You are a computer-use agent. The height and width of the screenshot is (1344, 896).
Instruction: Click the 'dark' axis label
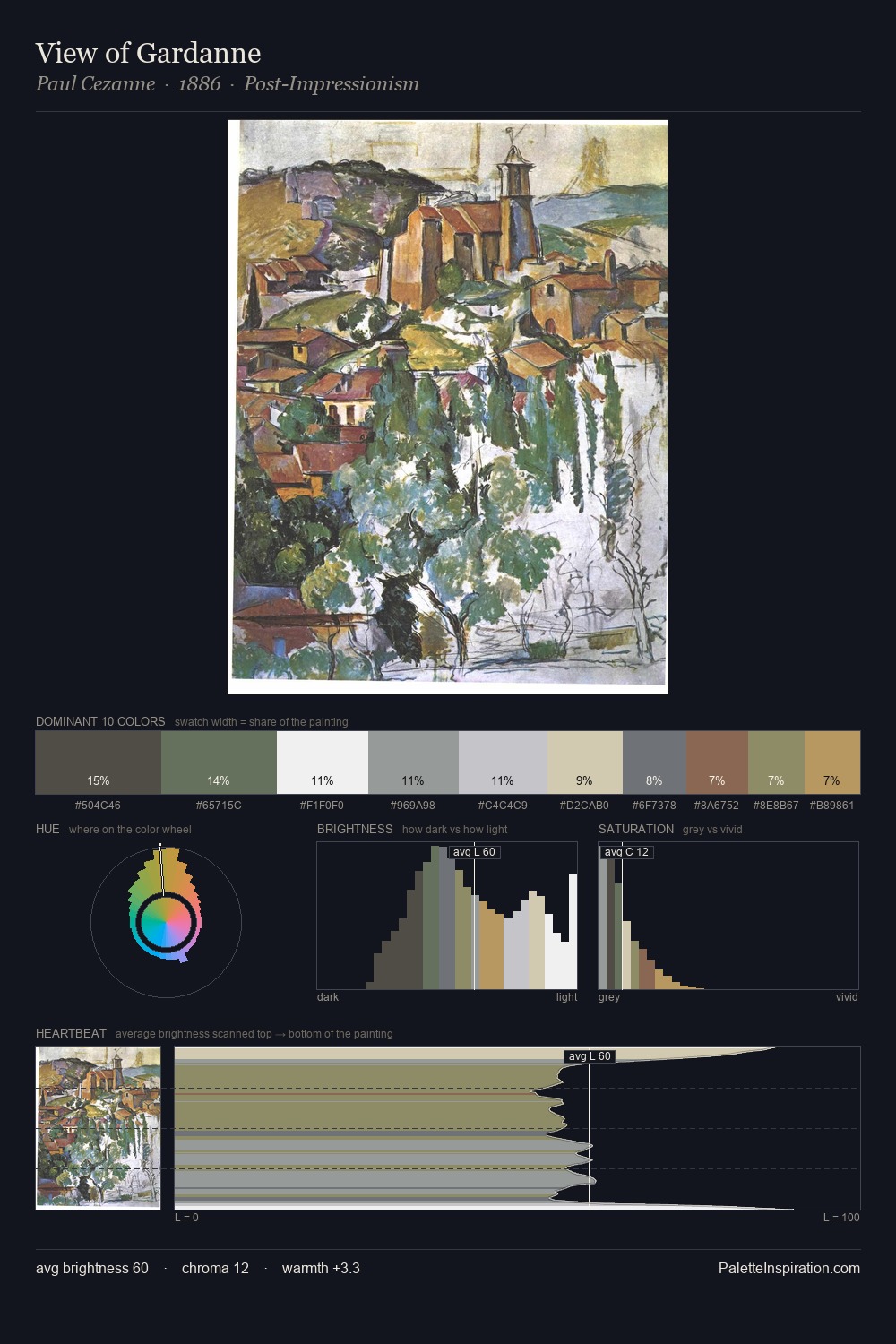click(328, 997)
